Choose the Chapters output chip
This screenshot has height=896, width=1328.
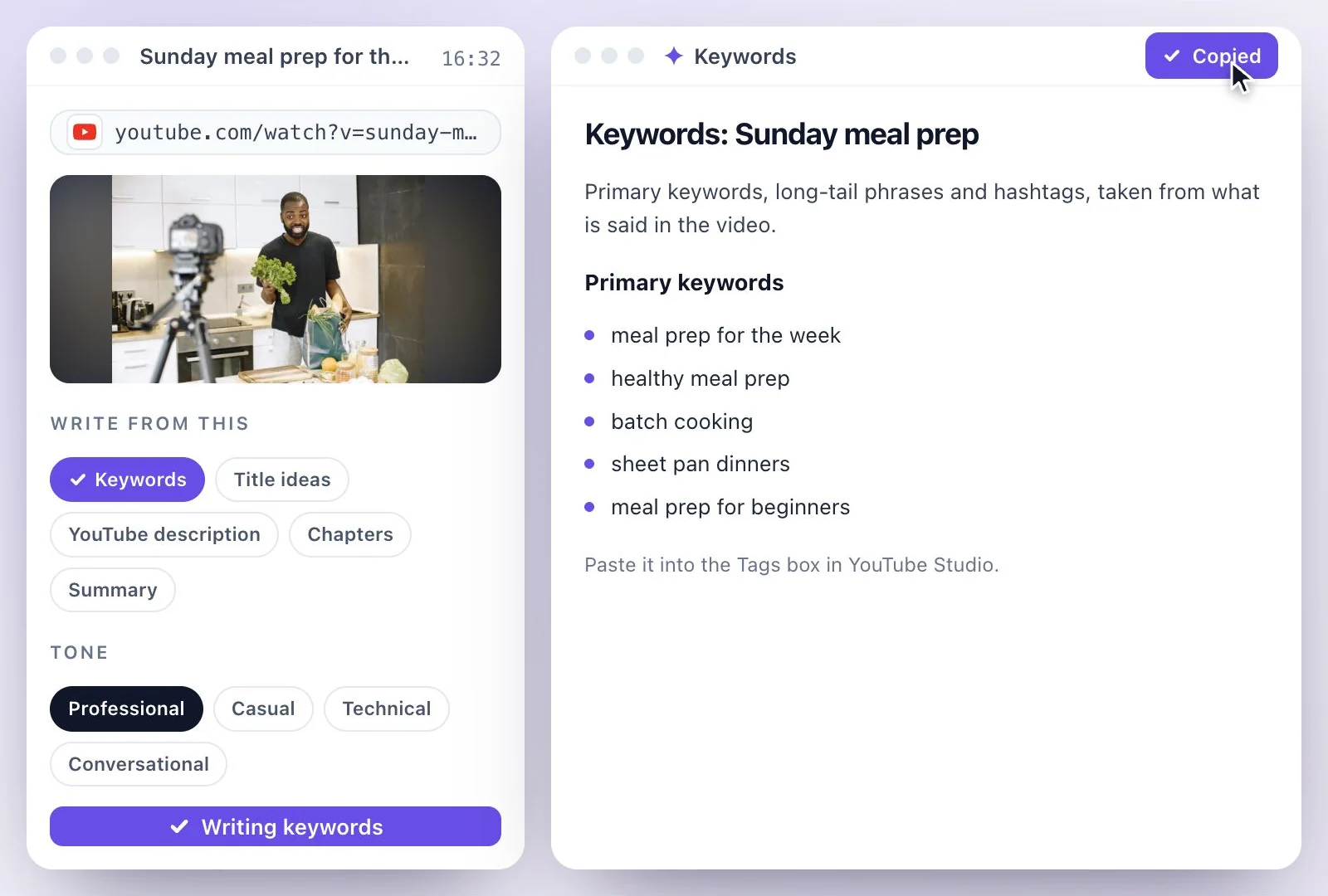[350, 534]
